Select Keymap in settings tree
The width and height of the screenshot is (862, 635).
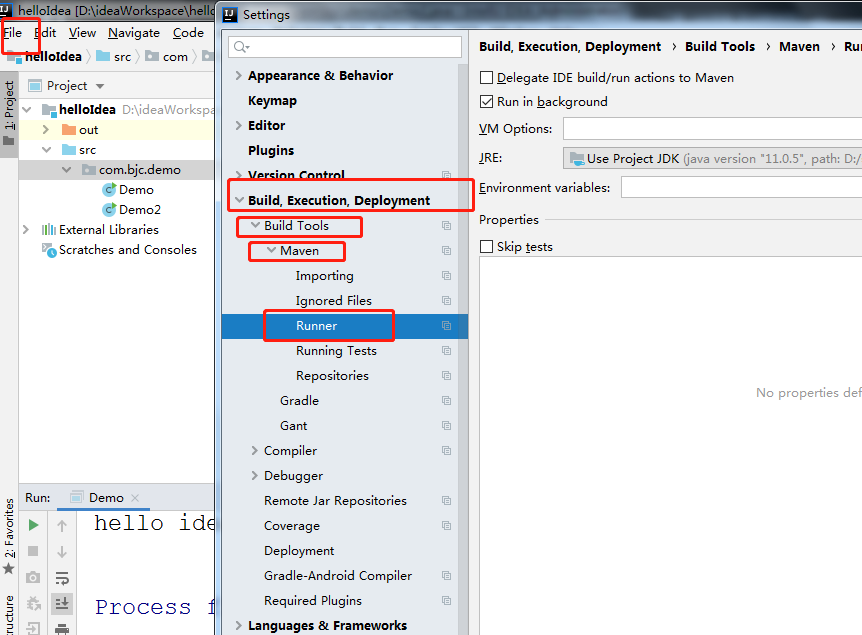point(272,101)
